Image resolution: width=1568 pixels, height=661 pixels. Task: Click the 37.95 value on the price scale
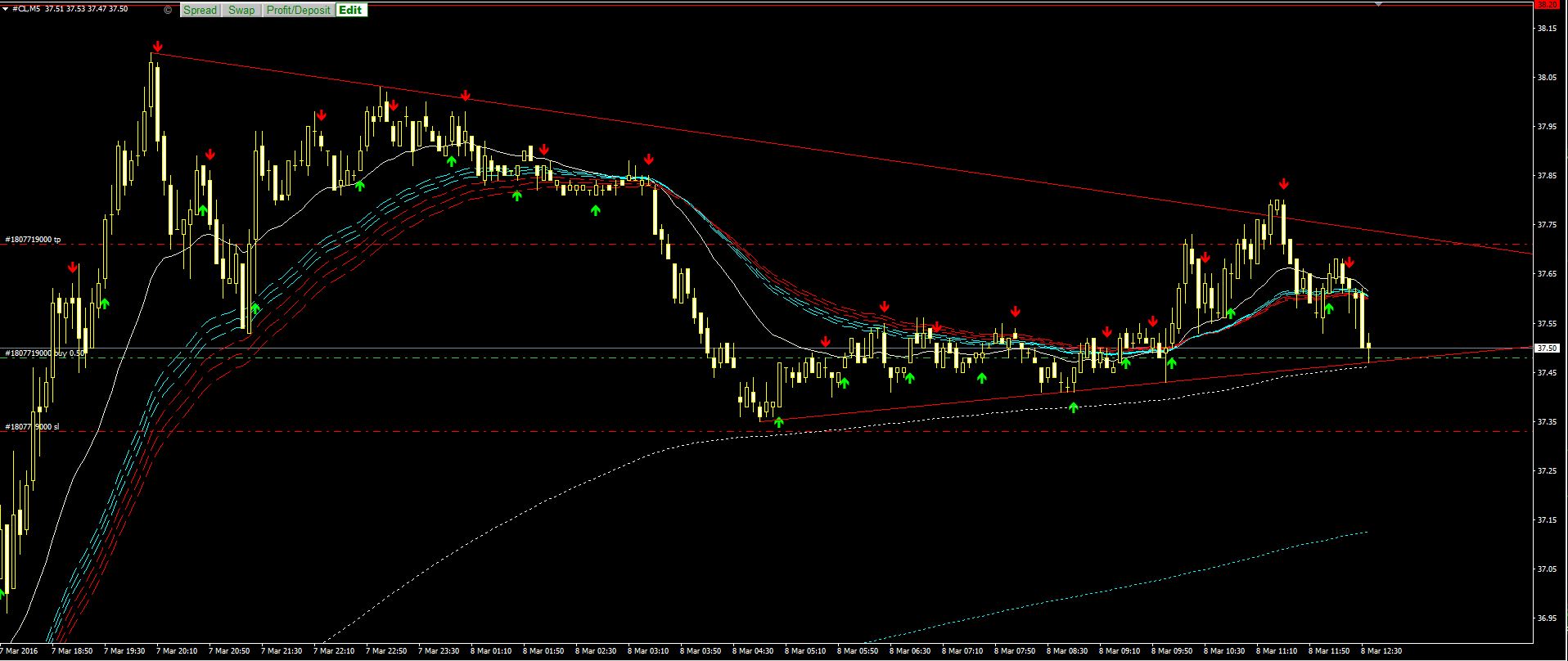pos(1547,127)
